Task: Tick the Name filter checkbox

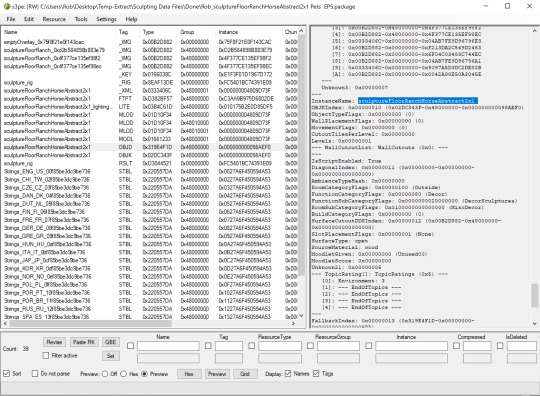Action: click(131, 346)
